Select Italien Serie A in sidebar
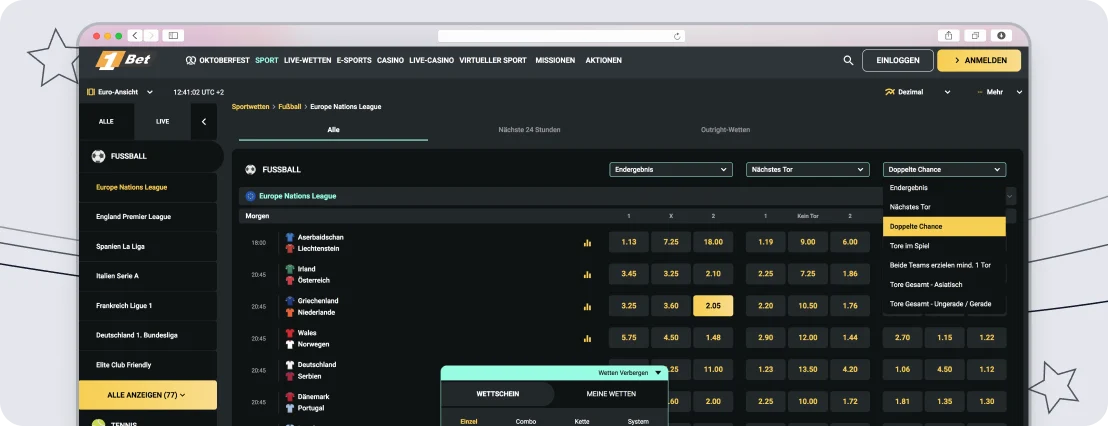Viewport: 1108px width, 426px height. [148, 276]
